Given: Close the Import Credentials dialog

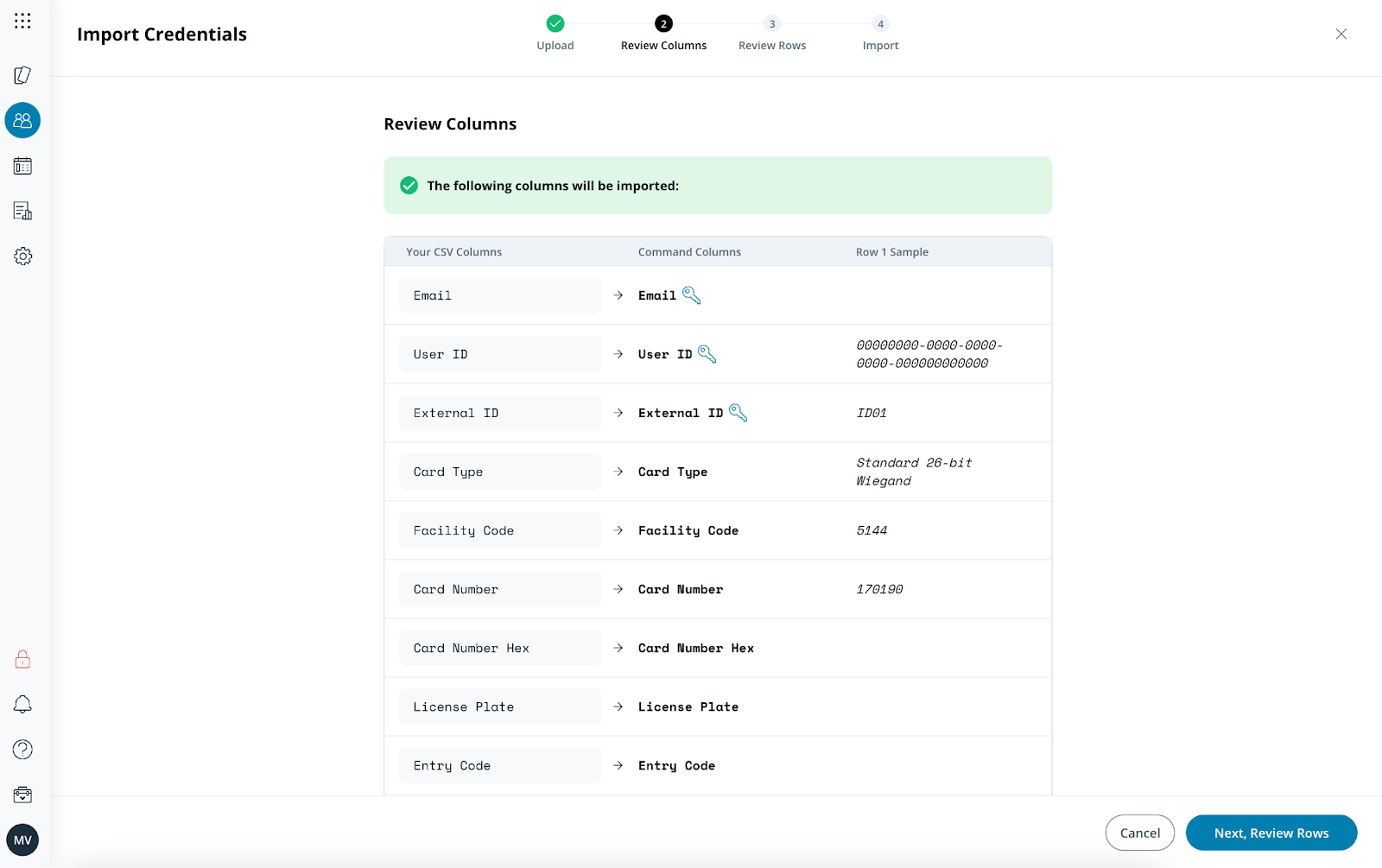Looking at the screenshot, I should [1341, 34].
